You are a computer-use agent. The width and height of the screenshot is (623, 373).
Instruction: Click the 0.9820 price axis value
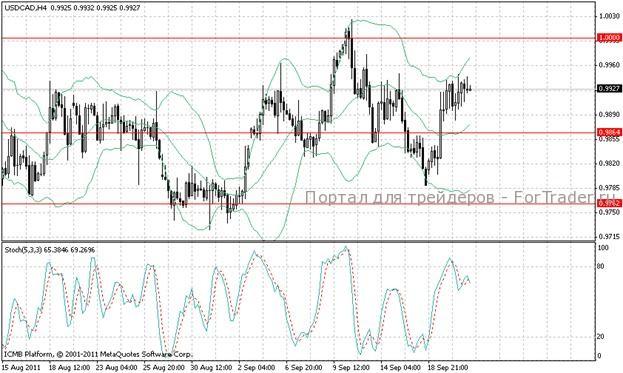coord(609,163)
